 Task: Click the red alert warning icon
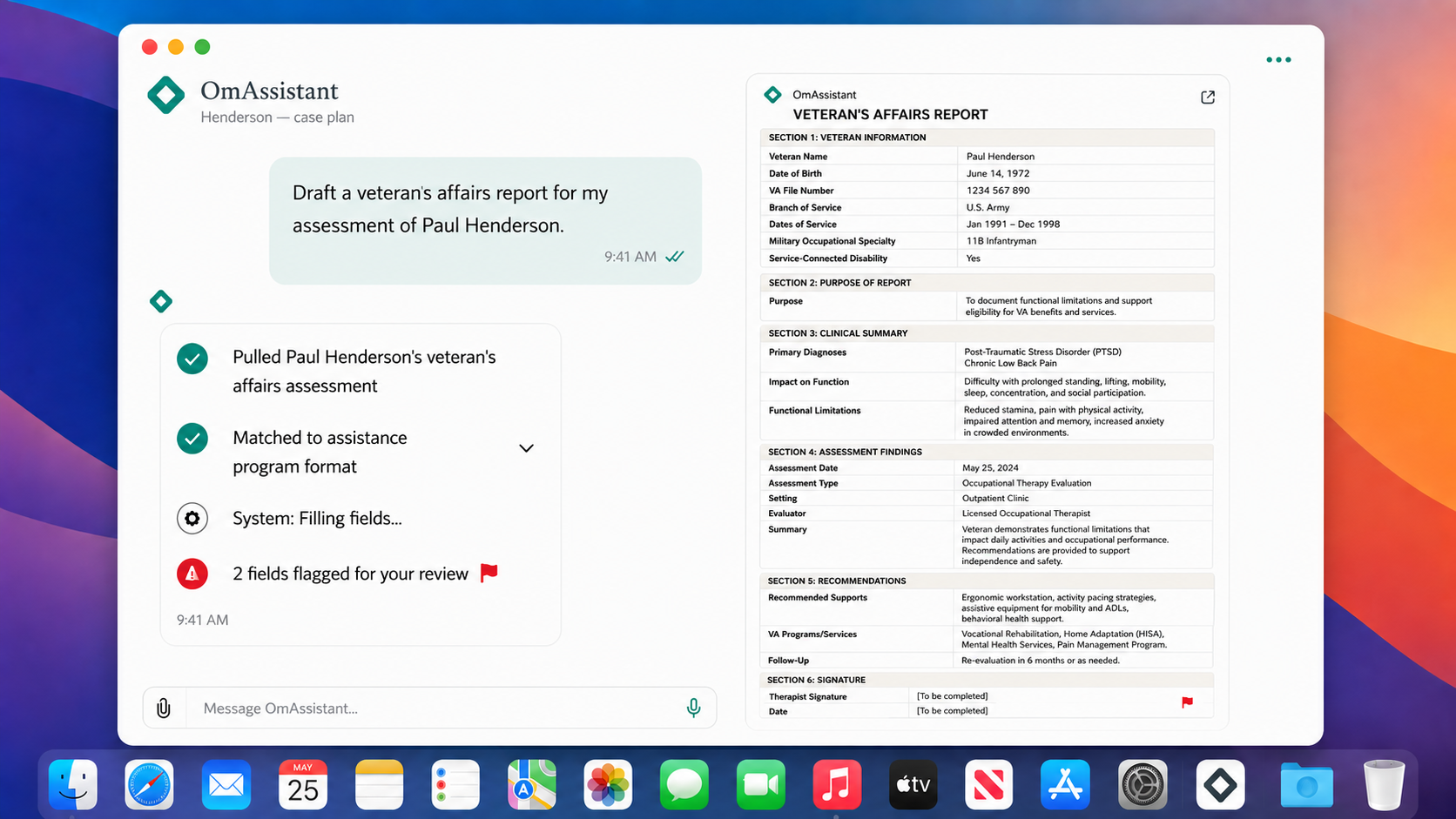tap(192, 574)
